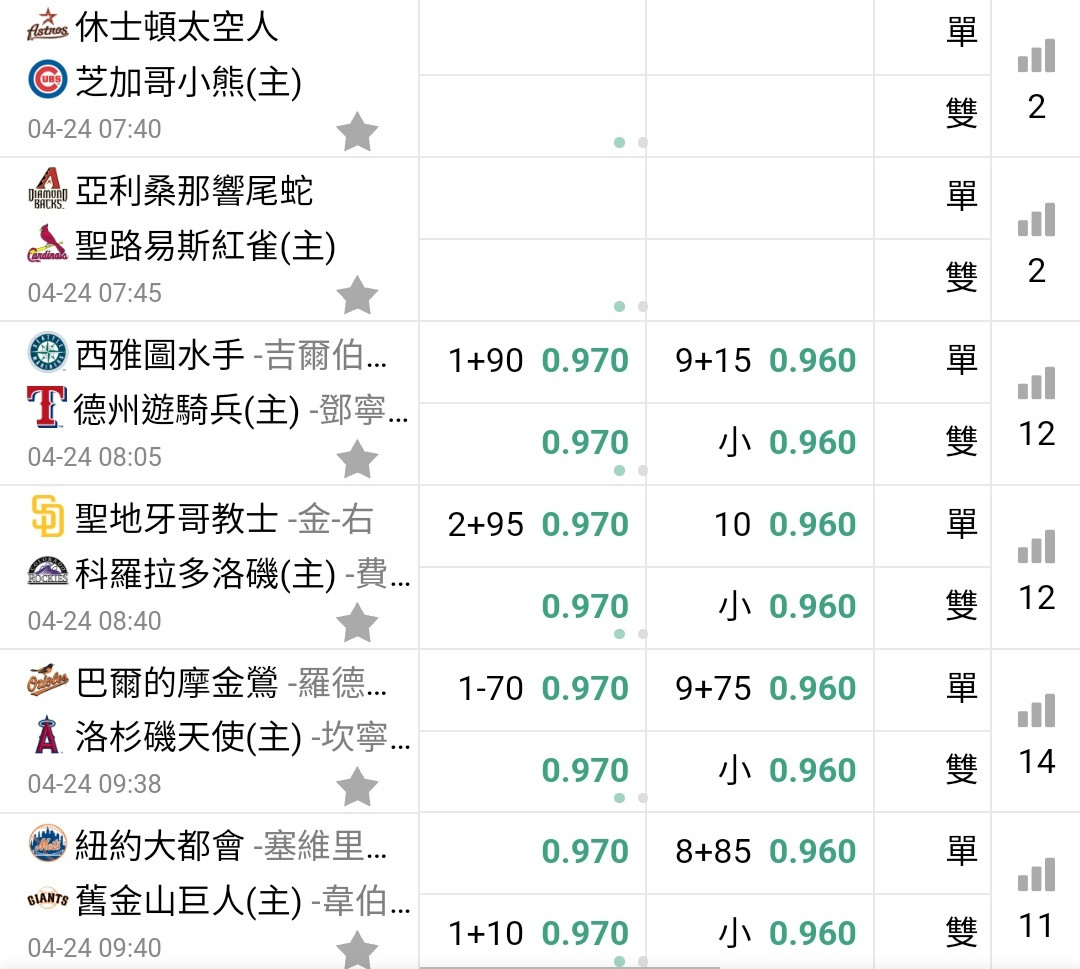Viewport: 1080px width, 969px height.
Task: Click the New York Mets logo
Action: point(48,844)
